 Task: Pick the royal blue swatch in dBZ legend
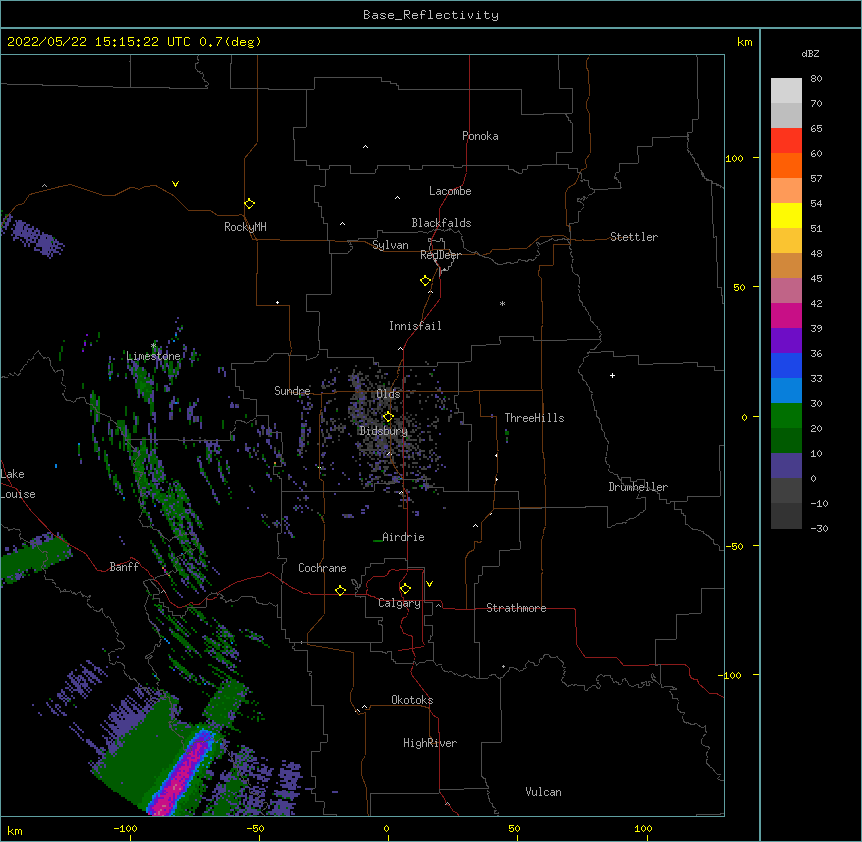[x=786, y=365]
